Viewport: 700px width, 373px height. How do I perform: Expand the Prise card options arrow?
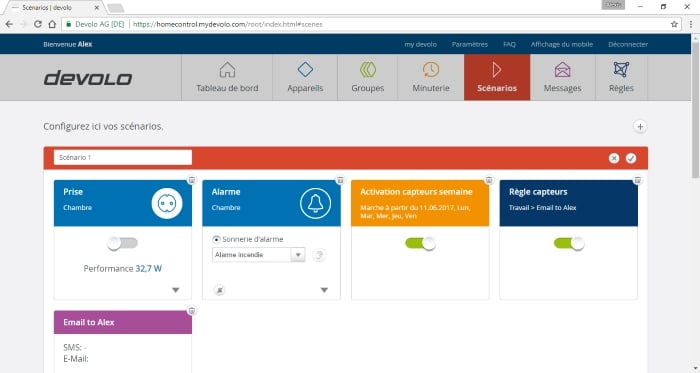pyautogui.click(x=176, y=290)
